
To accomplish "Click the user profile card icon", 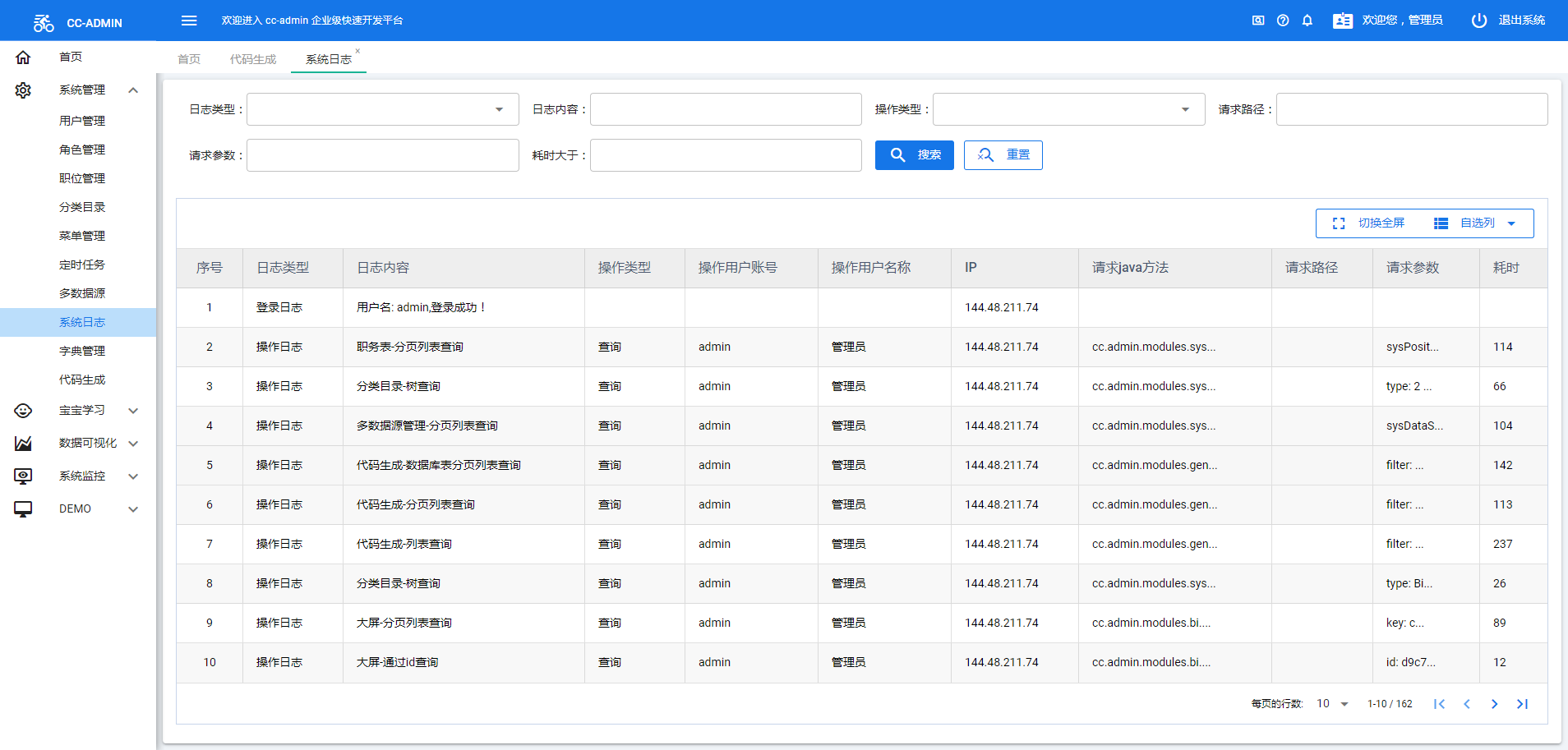I will 1343,21.
